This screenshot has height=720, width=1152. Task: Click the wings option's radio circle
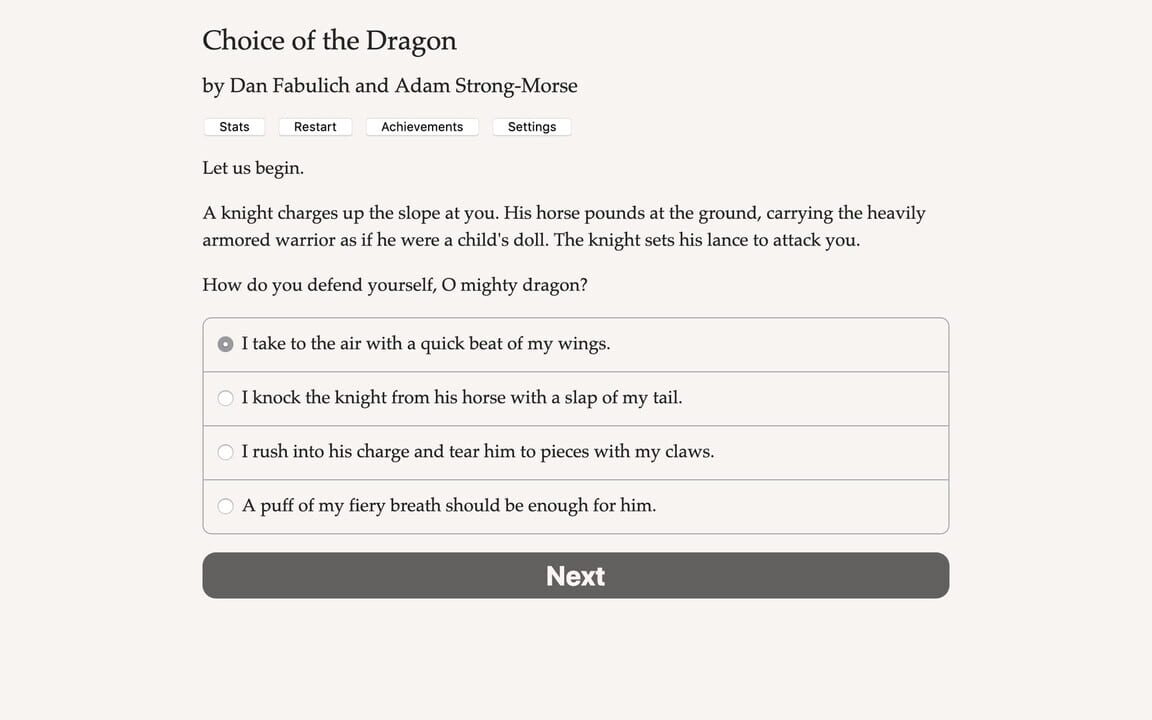225,343
